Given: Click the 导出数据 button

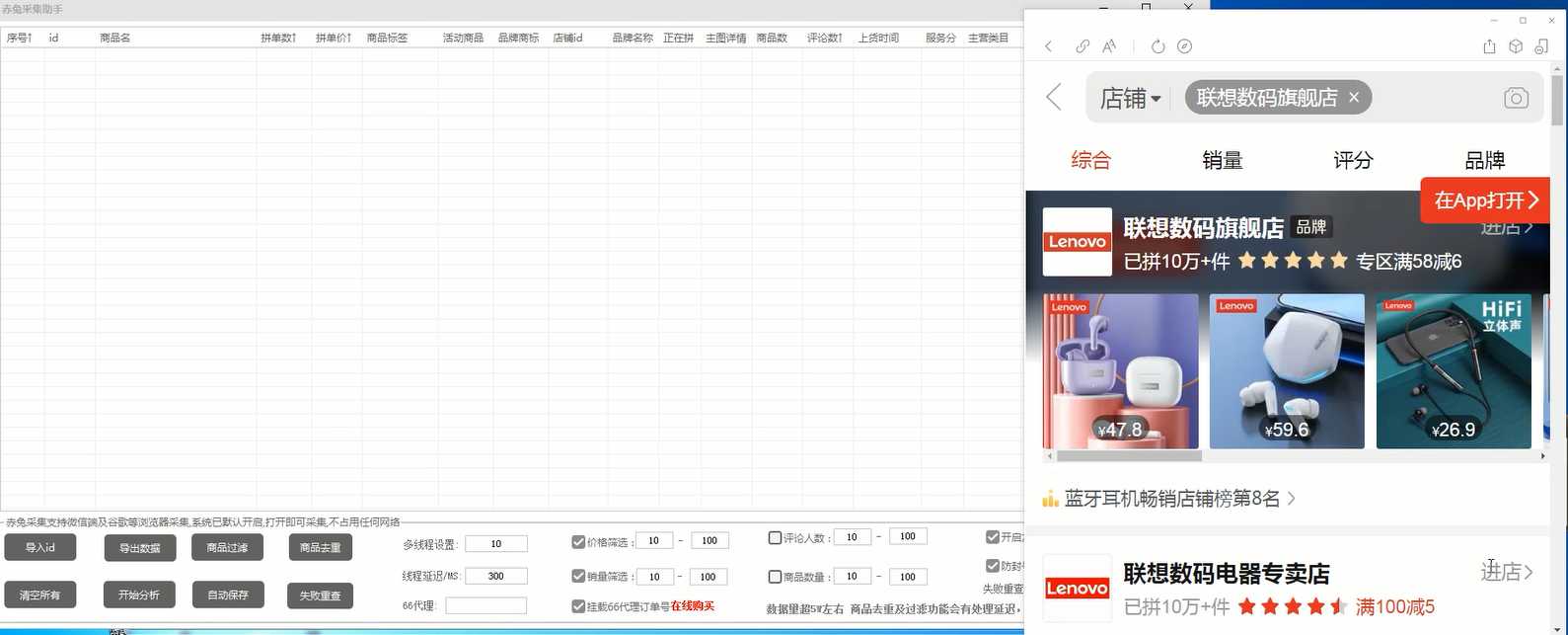Looking at the screenshot, I should tap(140, 548).
